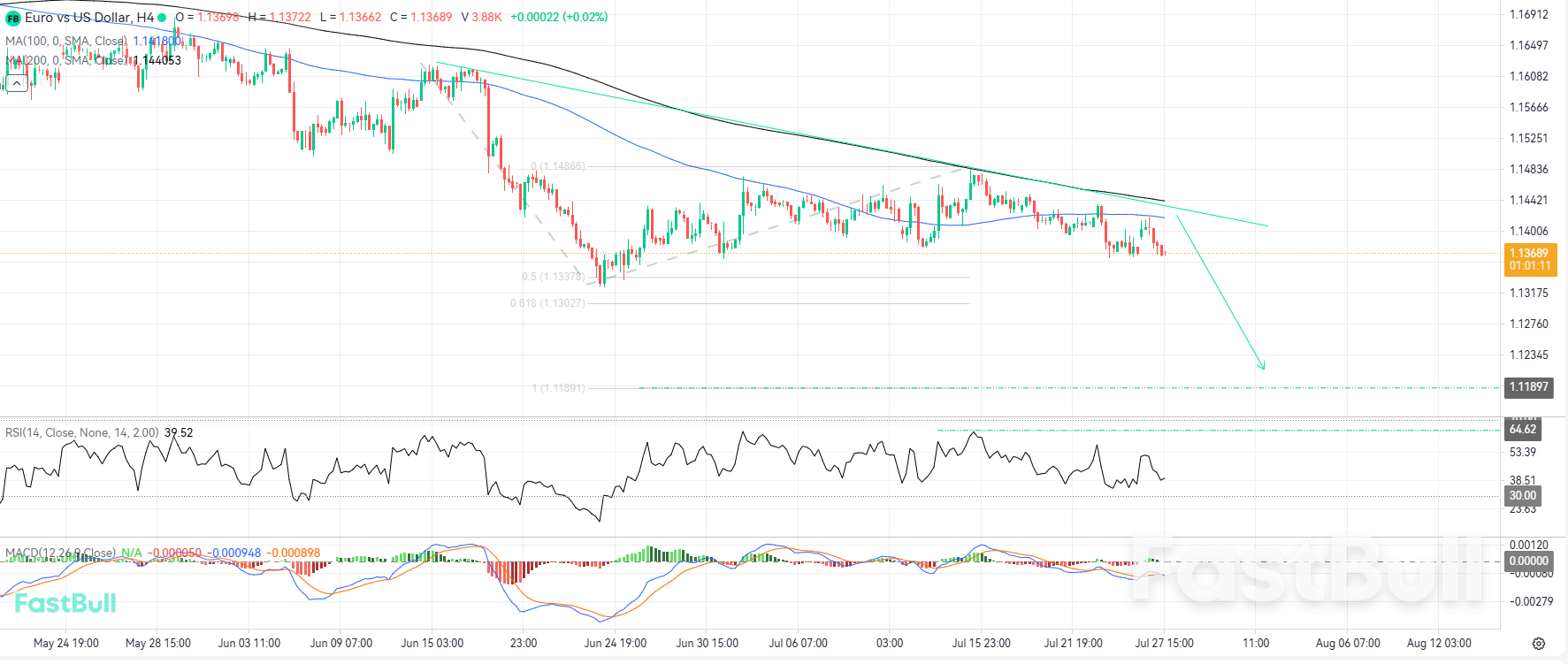The image size is (1568, 664).
Task: Click the teal downward arrow drawing
Action: tap(1220, 292)
